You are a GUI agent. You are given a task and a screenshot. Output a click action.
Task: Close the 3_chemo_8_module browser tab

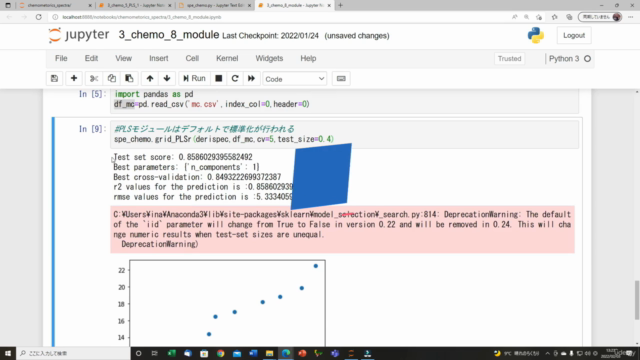pyautogui.click(x=329, y=5)
